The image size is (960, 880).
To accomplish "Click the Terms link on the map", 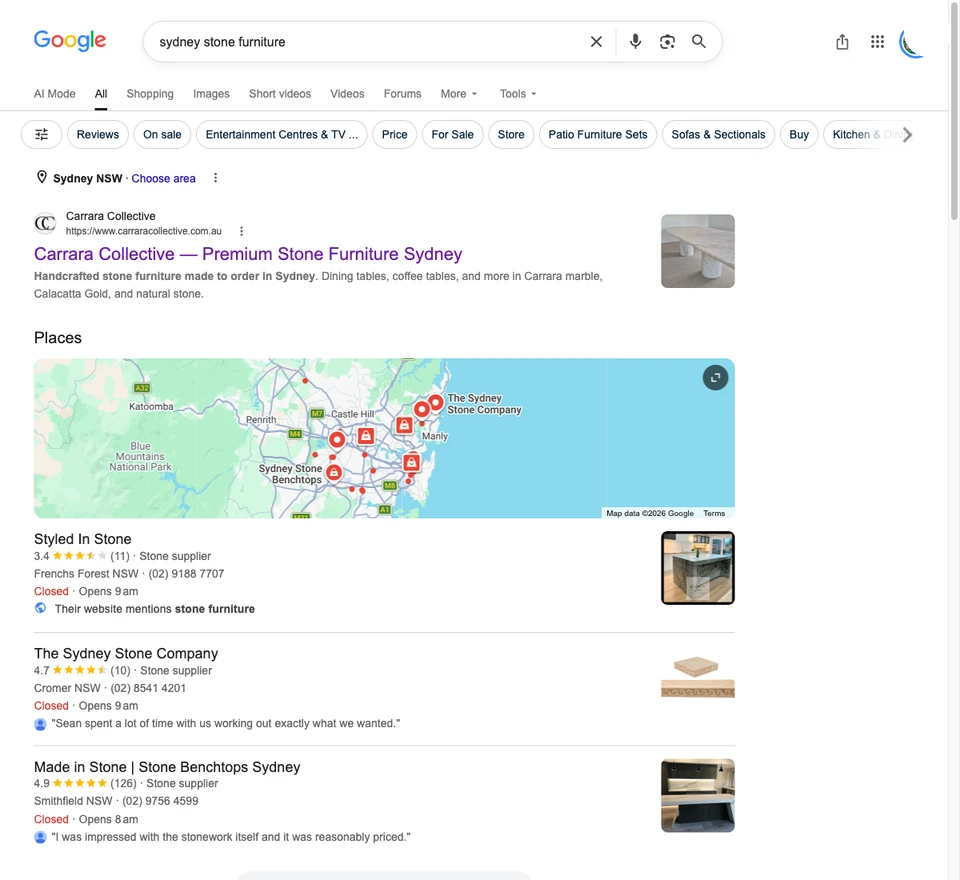I will click(x=714, y=513).
